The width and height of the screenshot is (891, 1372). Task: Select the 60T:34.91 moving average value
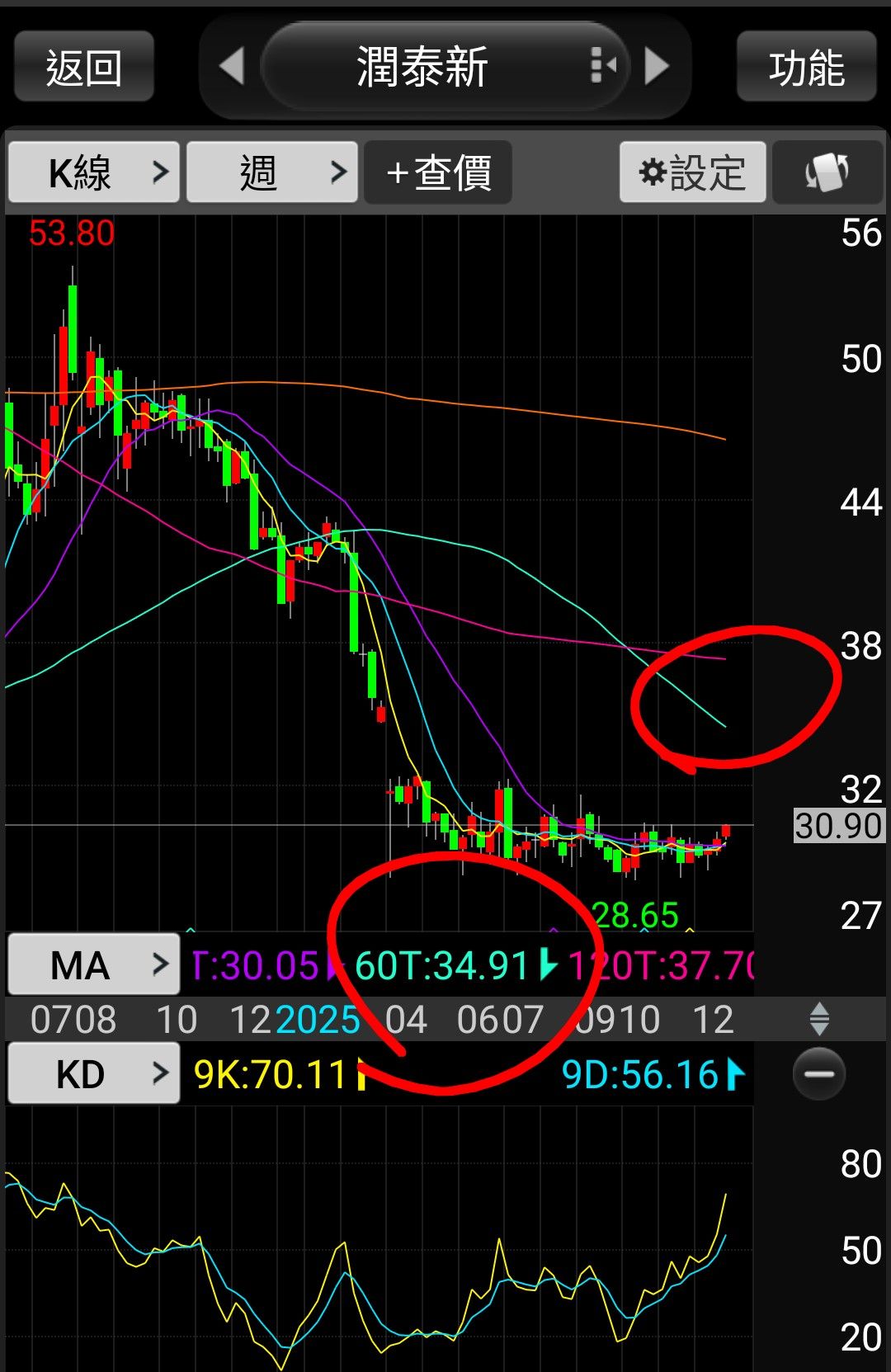(442, 965)
